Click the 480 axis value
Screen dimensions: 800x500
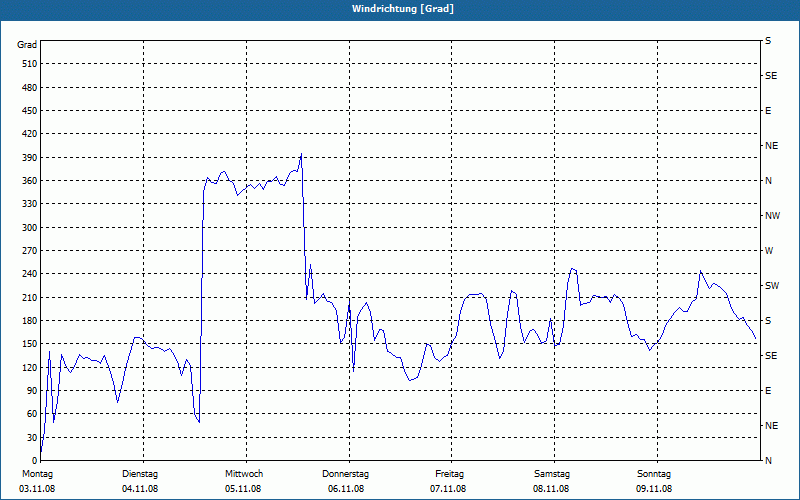tap(29, 88)
